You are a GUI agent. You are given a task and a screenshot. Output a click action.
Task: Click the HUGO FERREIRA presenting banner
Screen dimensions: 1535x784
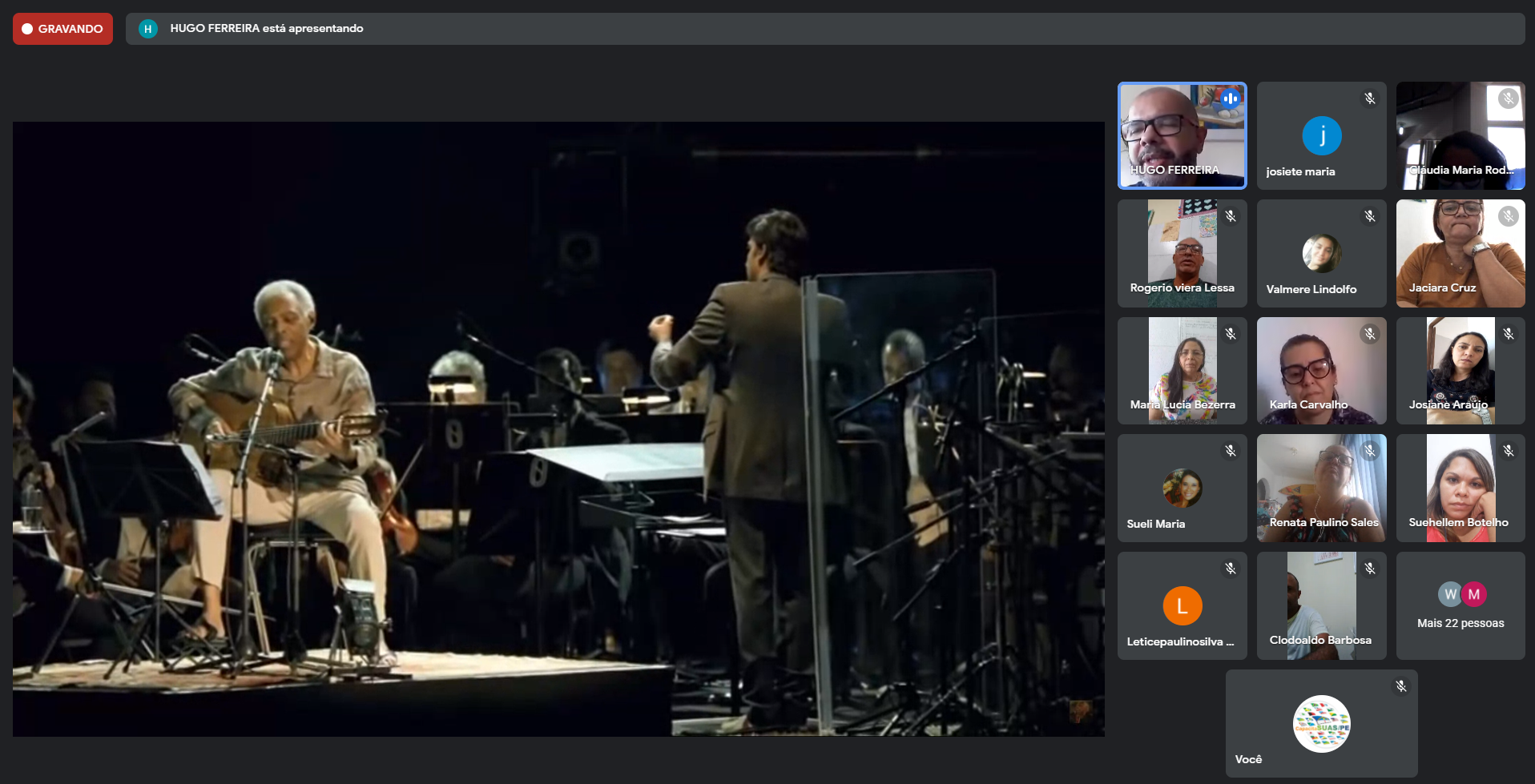(825, 29)
